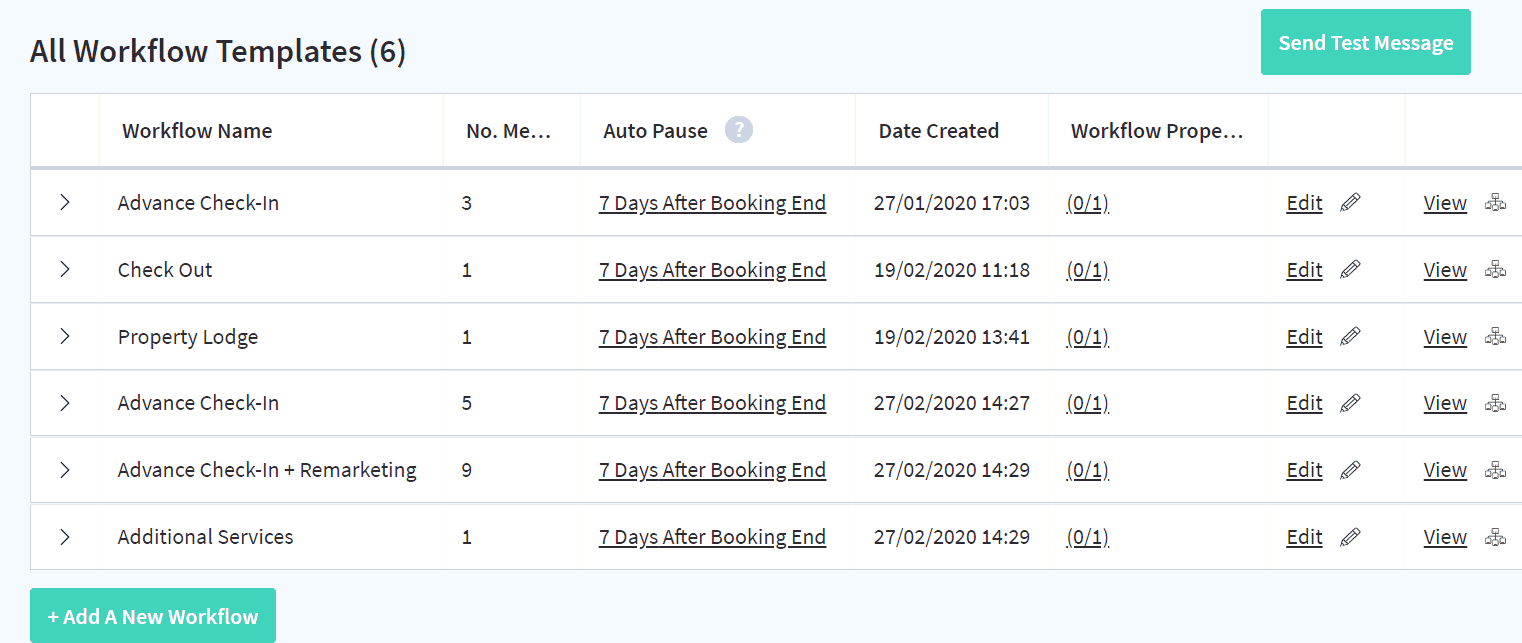Expand the Check Out workflow row

(65, 269)
